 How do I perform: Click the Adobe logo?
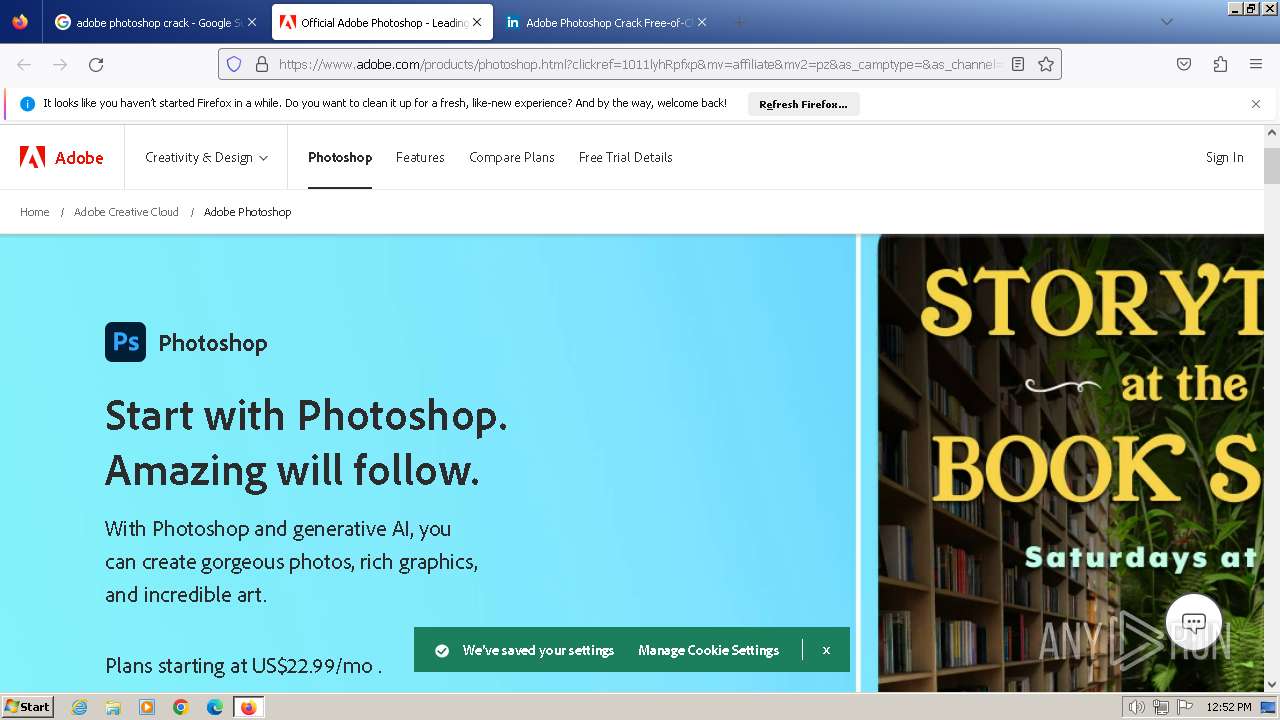coord(62,157)
